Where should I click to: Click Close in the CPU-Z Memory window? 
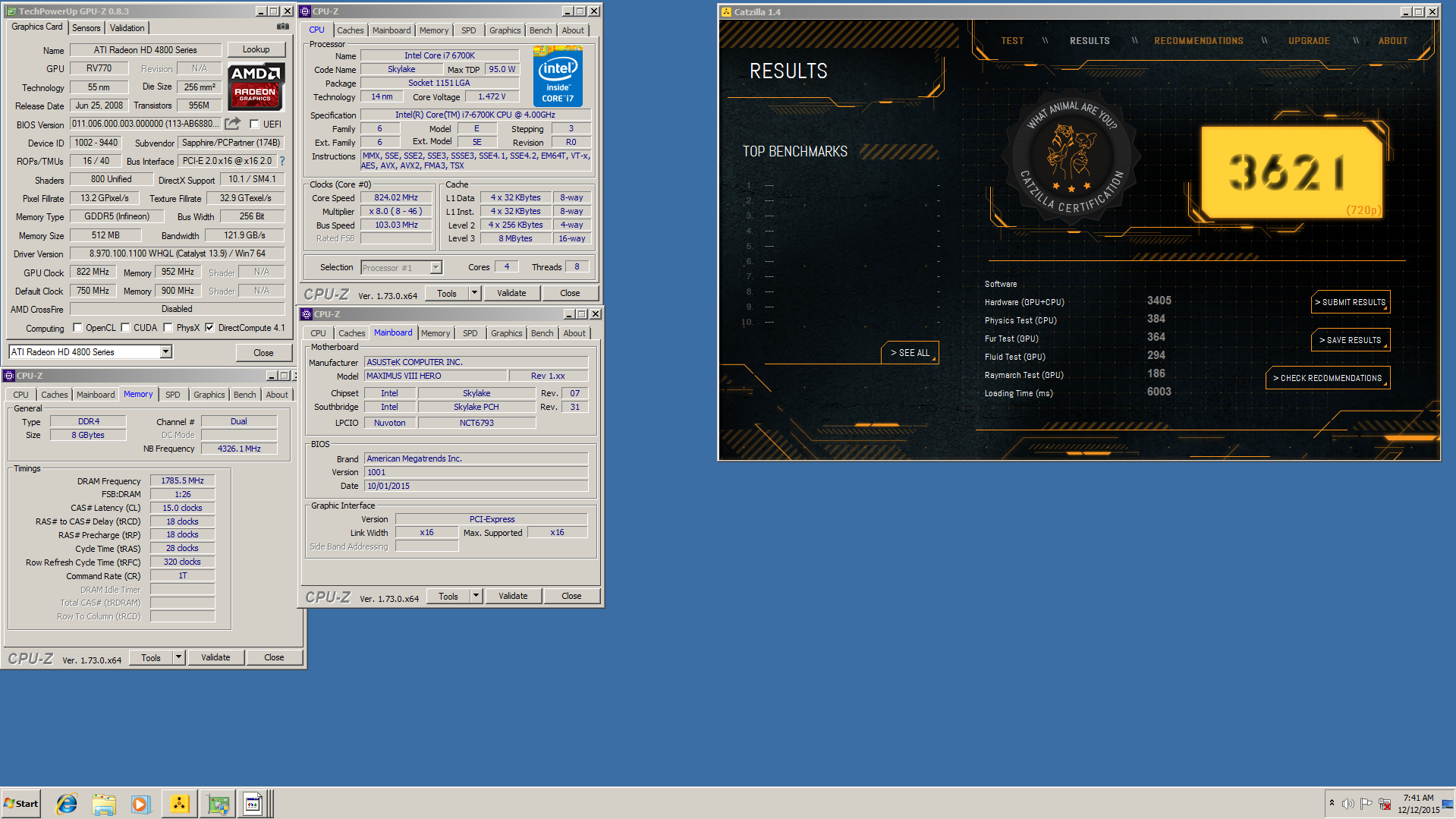[274, 657]
